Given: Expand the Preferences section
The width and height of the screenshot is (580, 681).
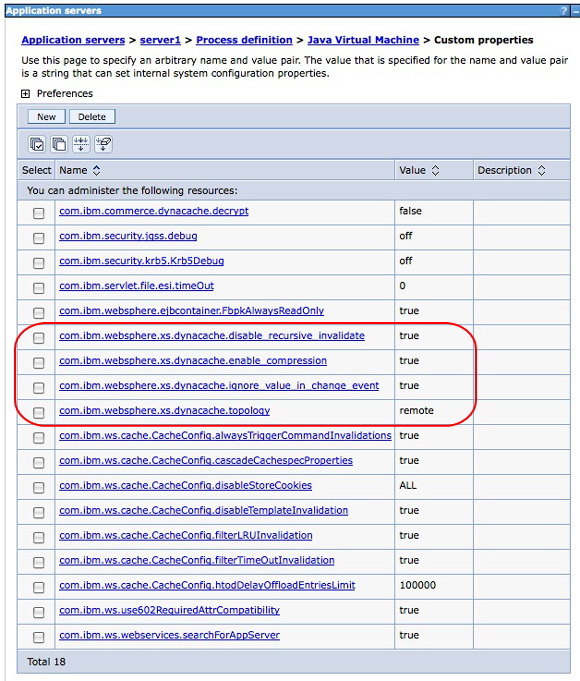Looking at the screenshot, I should pyautogui.click(x=26, y=94).
